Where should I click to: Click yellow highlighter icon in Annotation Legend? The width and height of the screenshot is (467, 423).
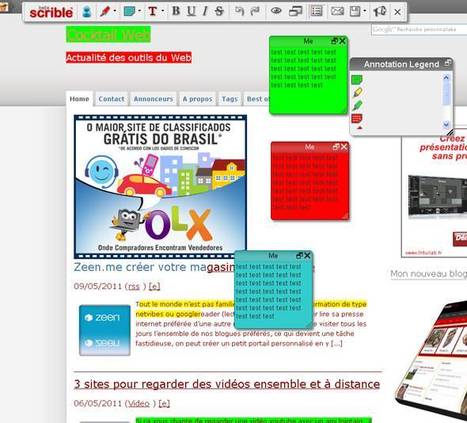point(357,92)
